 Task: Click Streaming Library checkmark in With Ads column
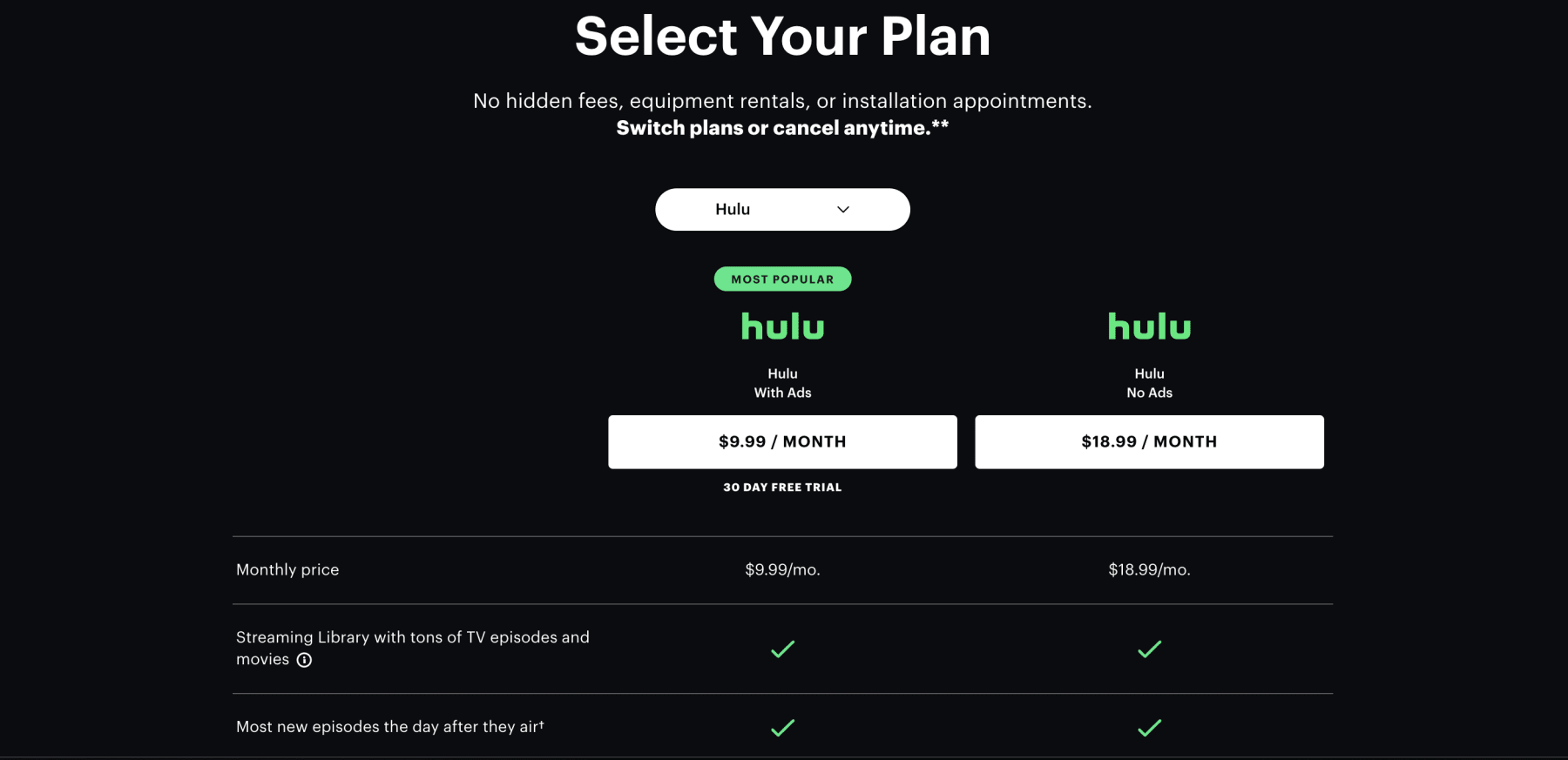click(782, 649)
